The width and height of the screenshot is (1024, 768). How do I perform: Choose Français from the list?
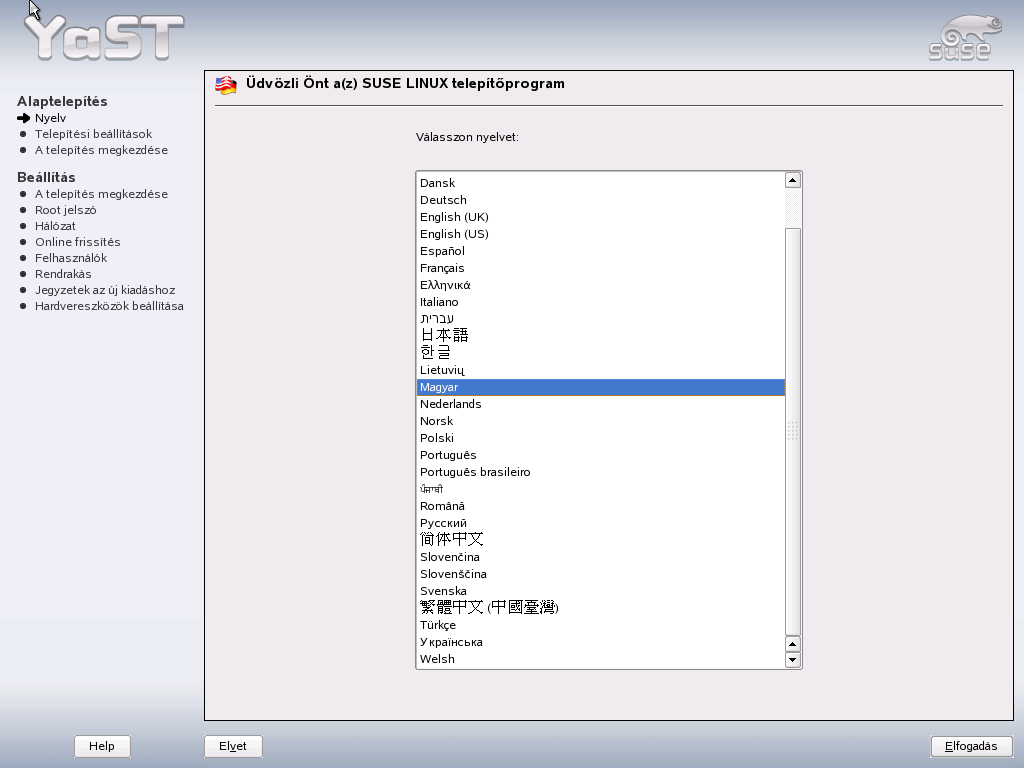pos(601,268)
